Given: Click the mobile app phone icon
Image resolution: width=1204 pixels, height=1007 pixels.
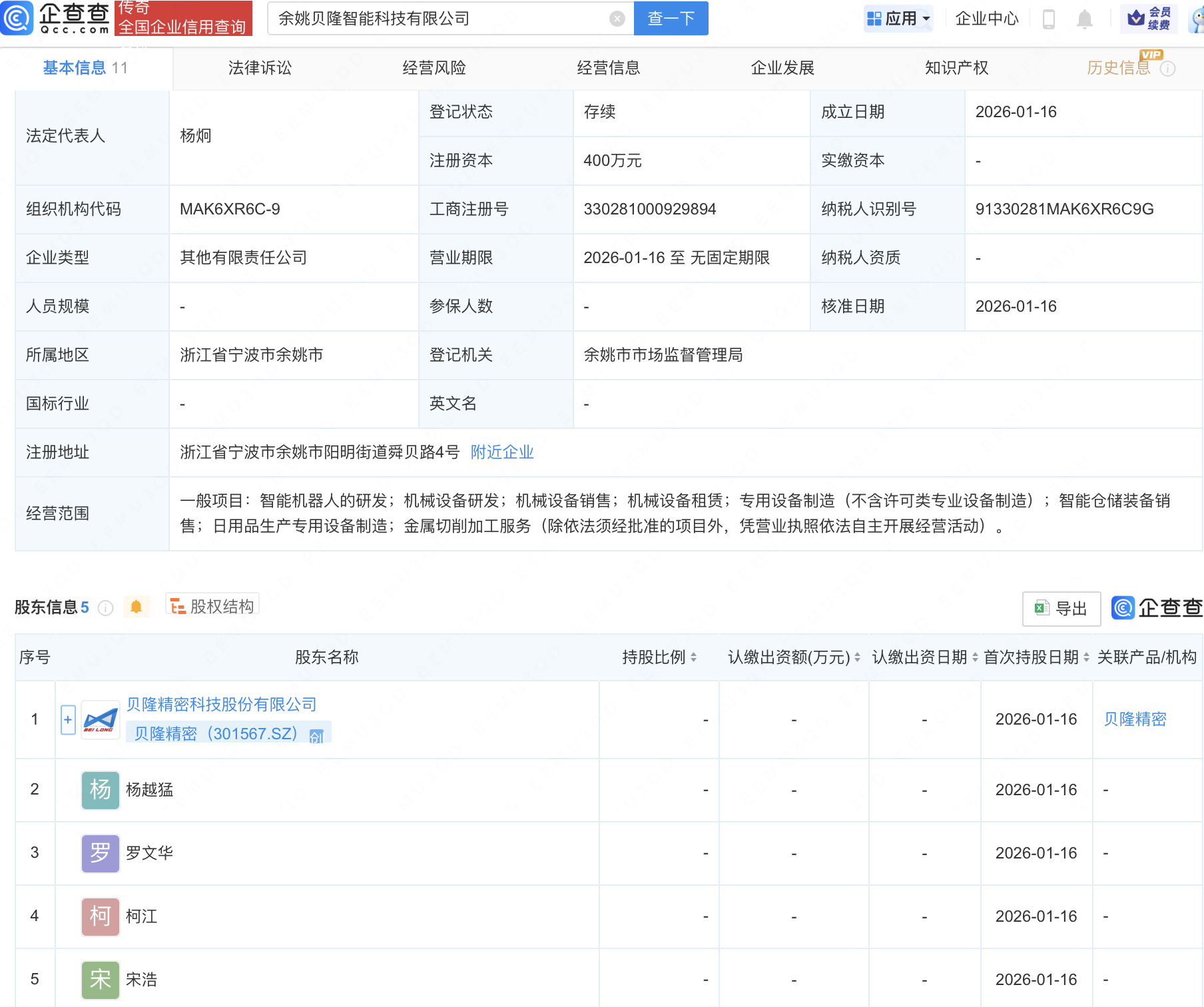Looking at the screenshot, I should click(x=1050, y=19).
